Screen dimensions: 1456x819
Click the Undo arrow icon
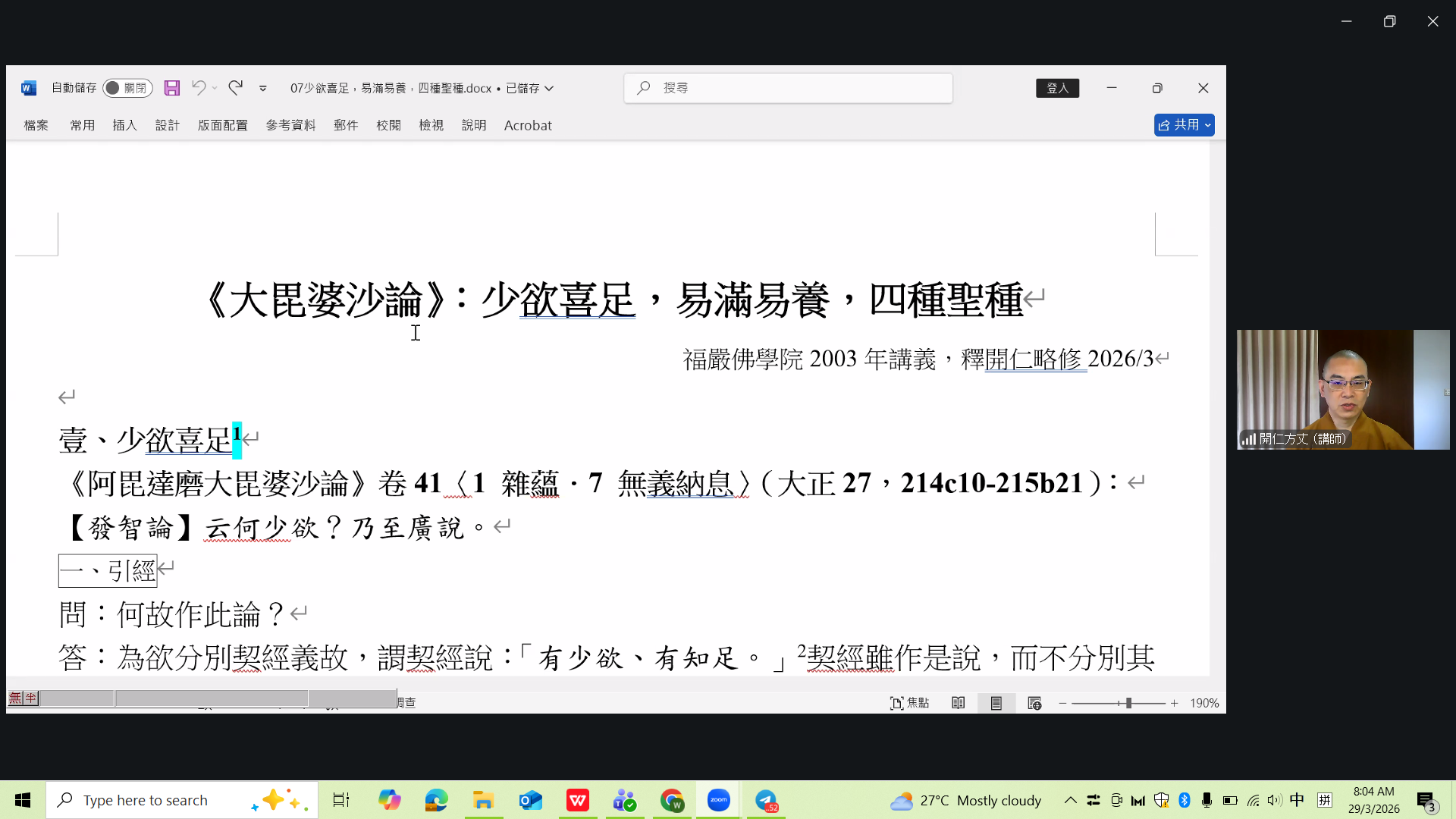198,88
